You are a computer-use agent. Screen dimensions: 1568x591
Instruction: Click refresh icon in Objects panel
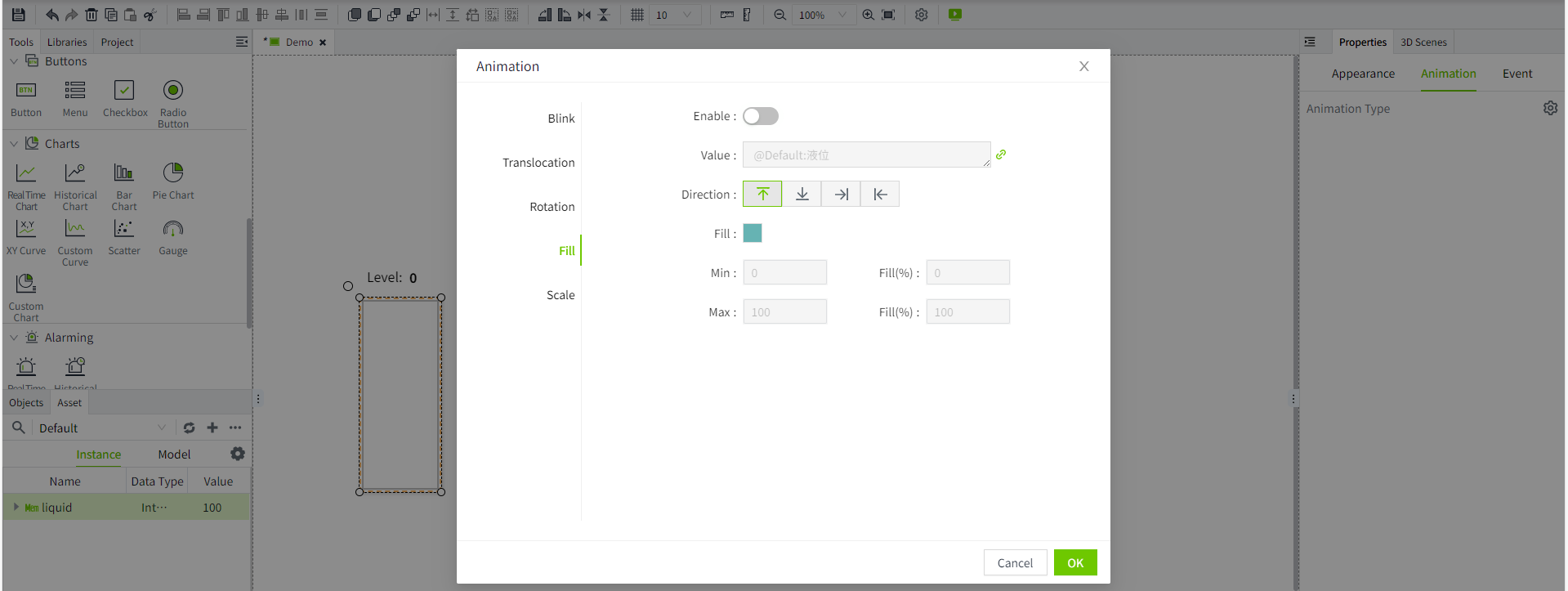(x=189, y=428)
